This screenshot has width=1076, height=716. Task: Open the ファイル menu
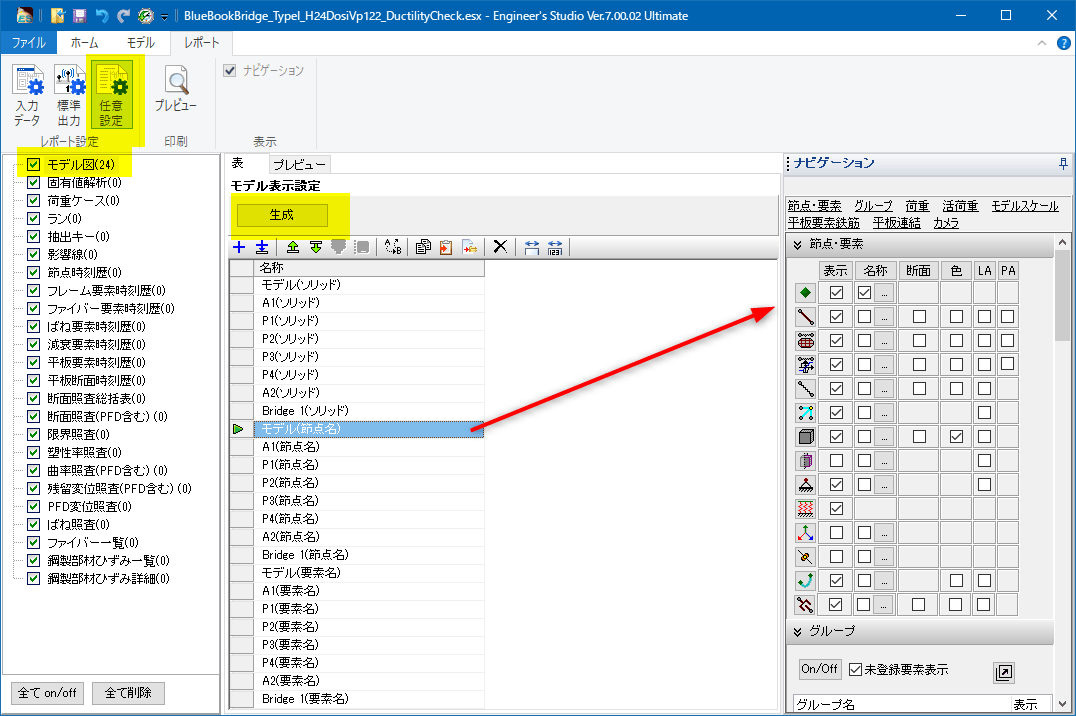point(29,43)
